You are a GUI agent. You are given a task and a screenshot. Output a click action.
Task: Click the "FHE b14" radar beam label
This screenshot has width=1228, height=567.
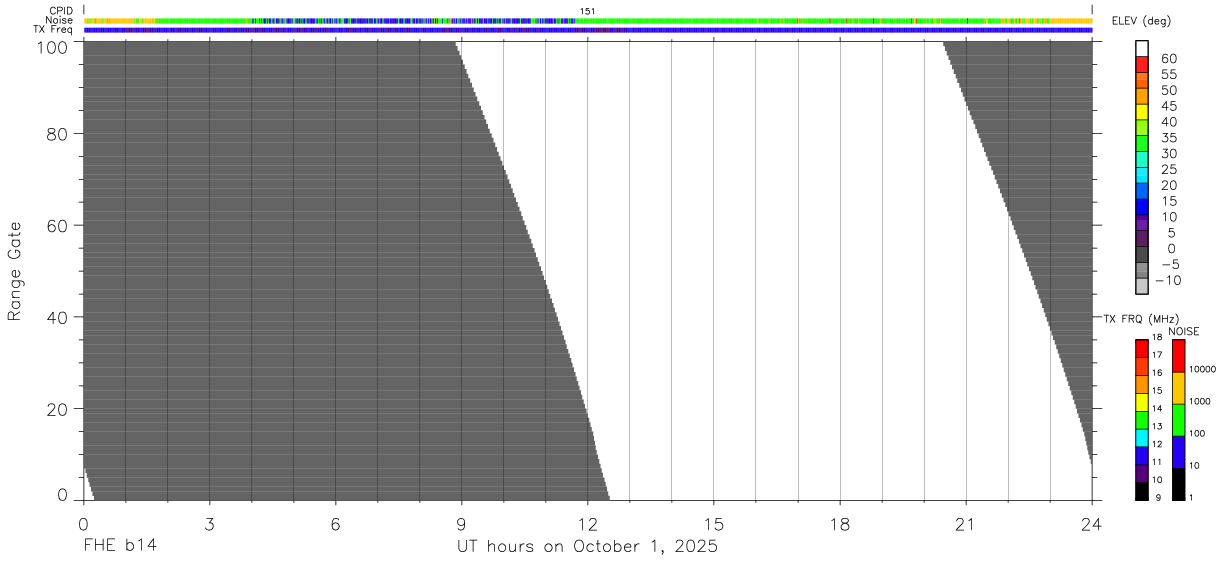120,547
